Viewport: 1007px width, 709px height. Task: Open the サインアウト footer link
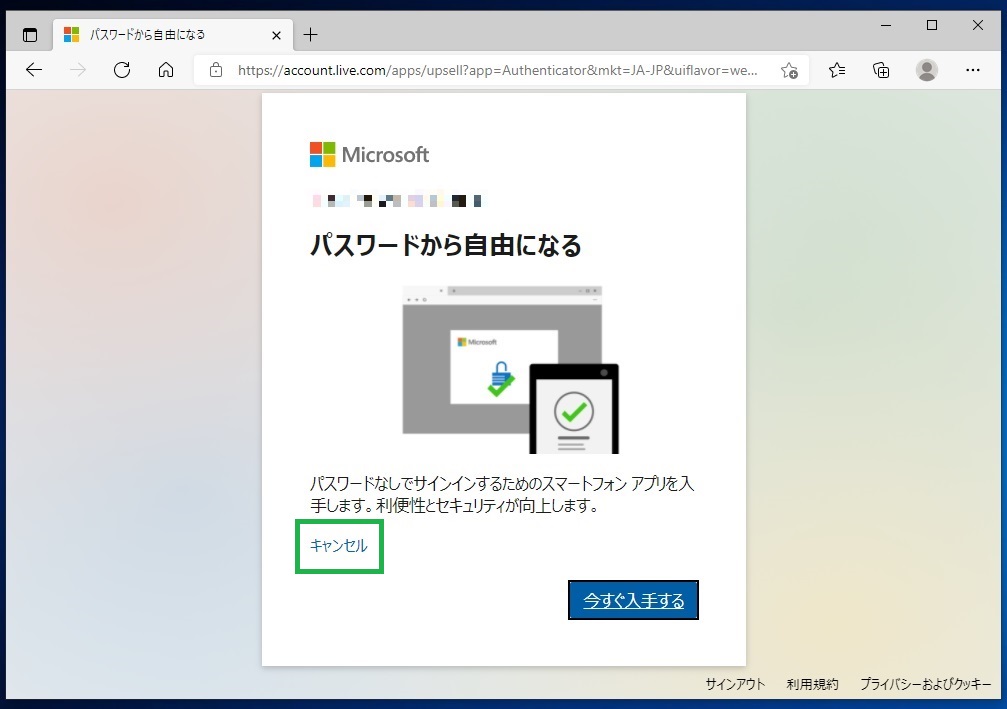point(735,684)
